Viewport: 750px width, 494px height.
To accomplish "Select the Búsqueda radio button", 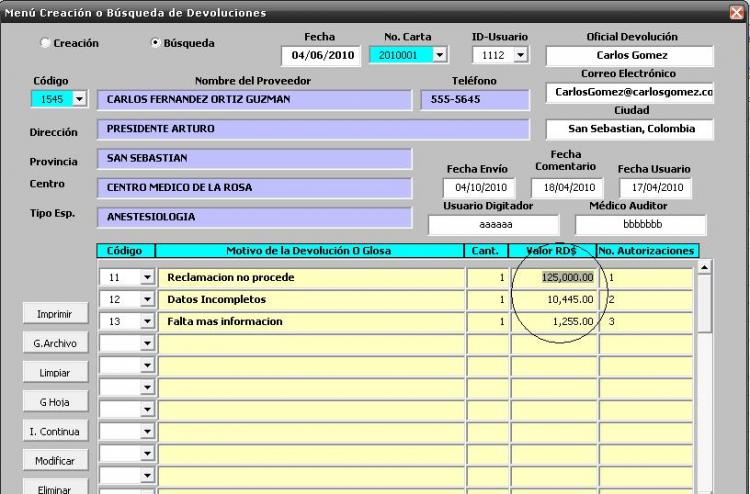I will 155,43.
